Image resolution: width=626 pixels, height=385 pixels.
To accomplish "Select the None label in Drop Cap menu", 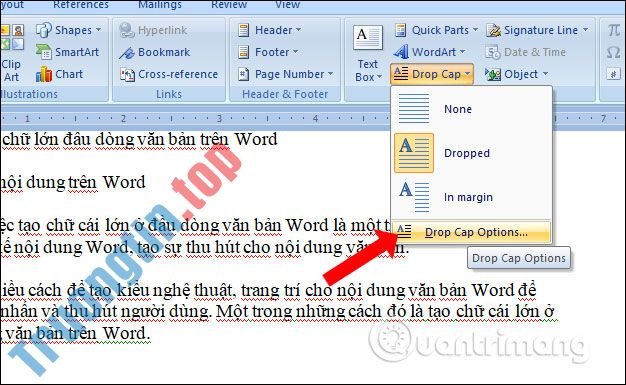I will pos(458,109).
